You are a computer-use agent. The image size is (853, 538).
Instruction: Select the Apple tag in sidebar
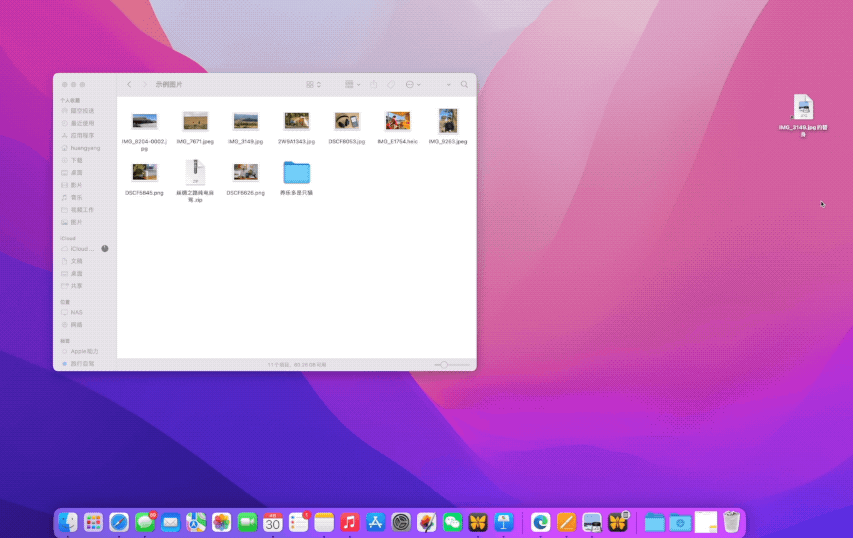click(84, 351)
